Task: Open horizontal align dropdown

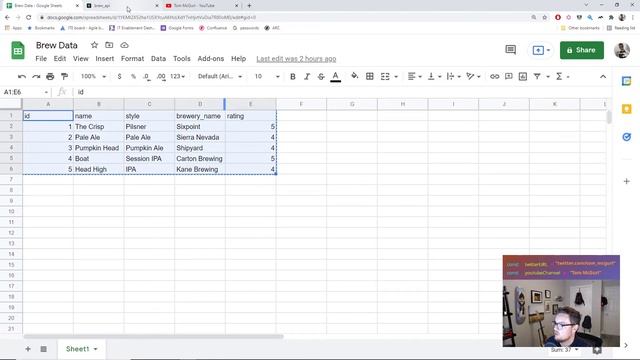Action: pyautogui.click(x=414, y=76)
